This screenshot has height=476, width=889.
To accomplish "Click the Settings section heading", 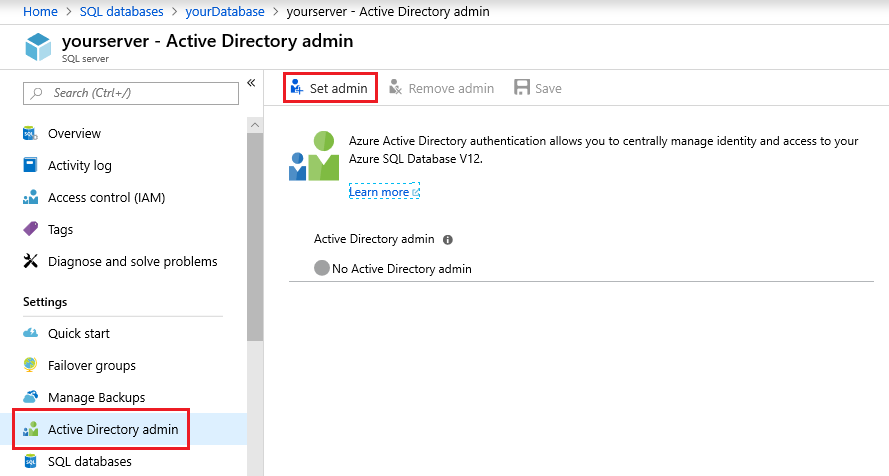I will [x=45, y=301].
